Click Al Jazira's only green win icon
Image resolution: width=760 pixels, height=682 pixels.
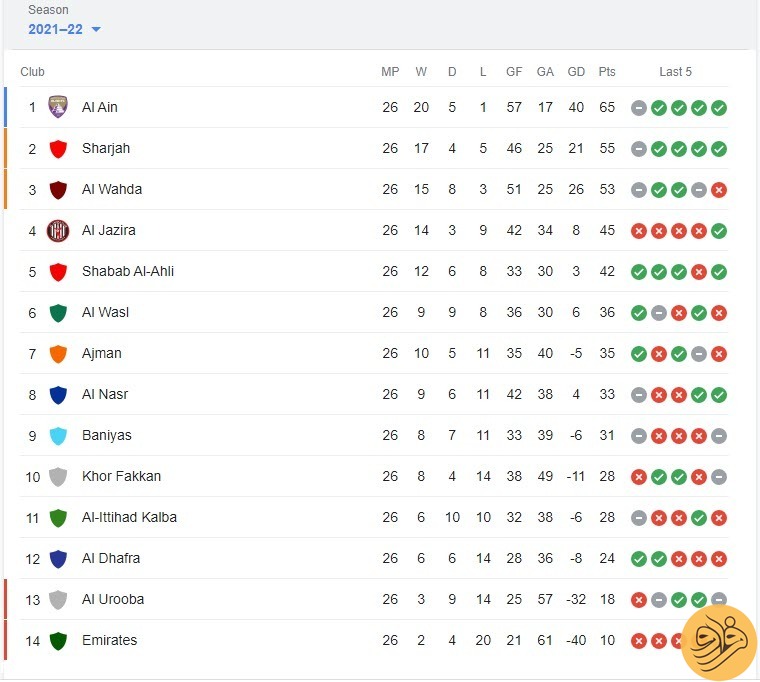pyautogui.click(x=719, y=231)
